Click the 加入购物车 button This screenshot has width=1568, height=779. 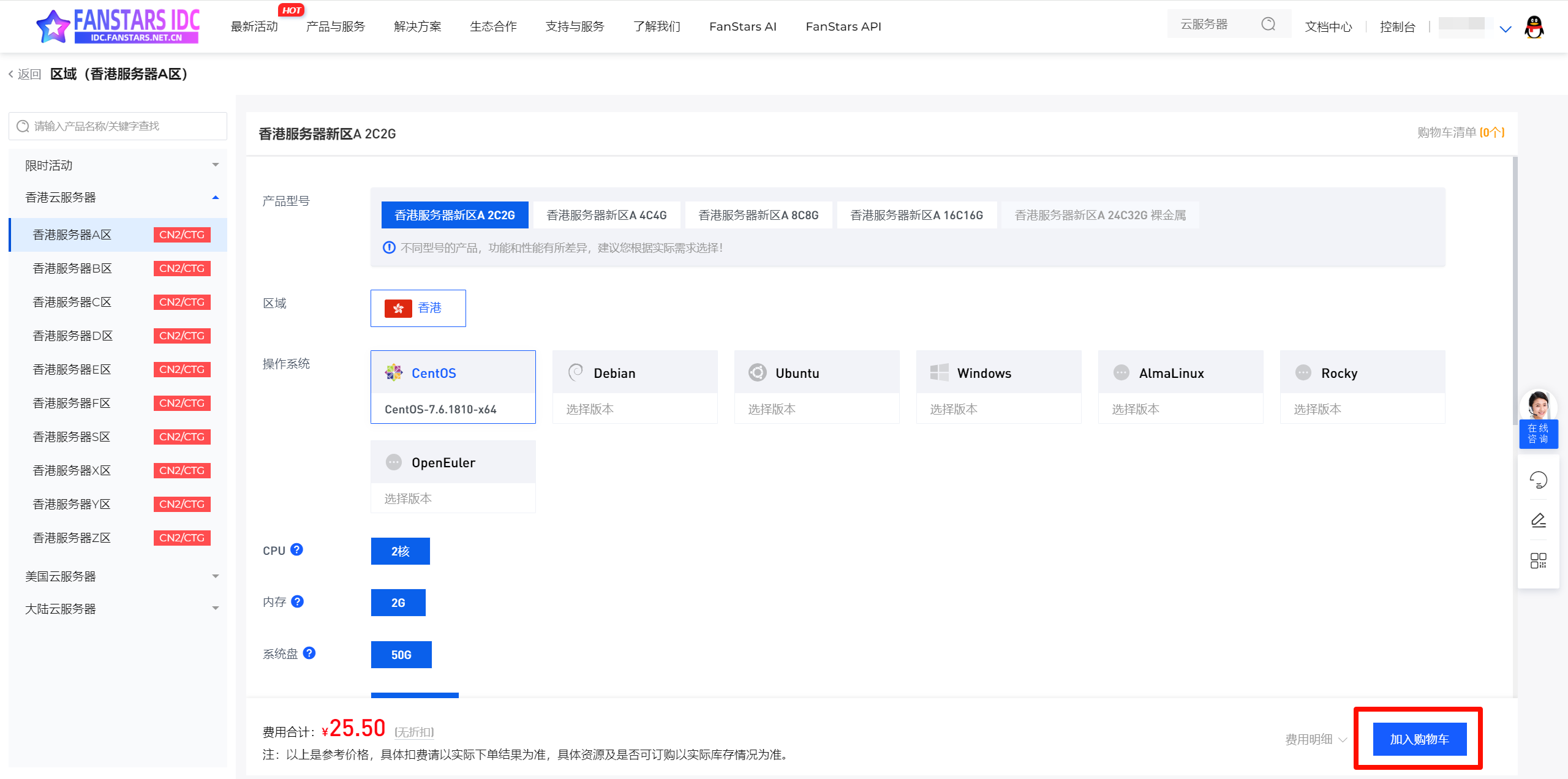tap(1419, 739)
